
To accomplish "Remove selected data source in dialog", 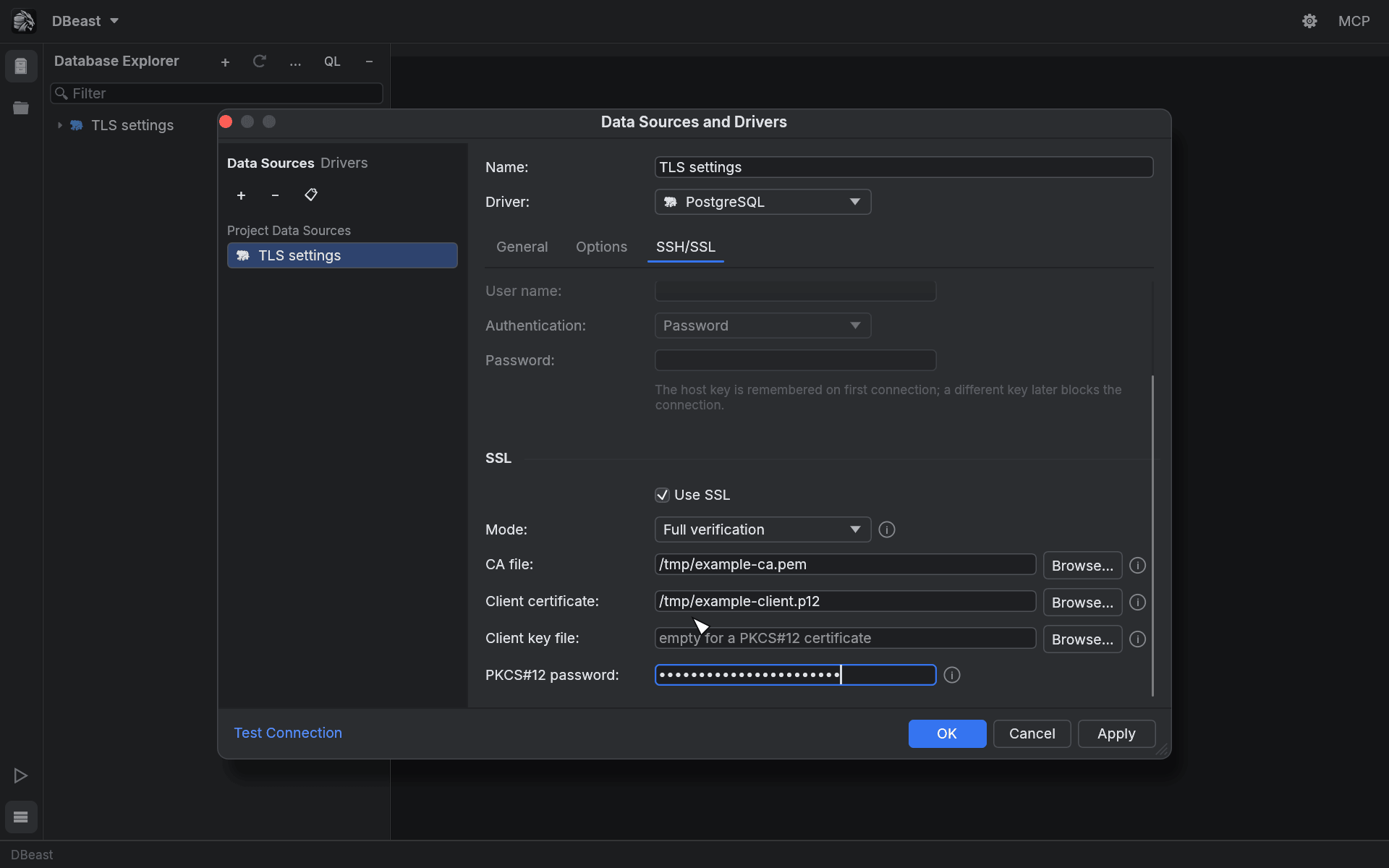I will click(x=275, y=195).
